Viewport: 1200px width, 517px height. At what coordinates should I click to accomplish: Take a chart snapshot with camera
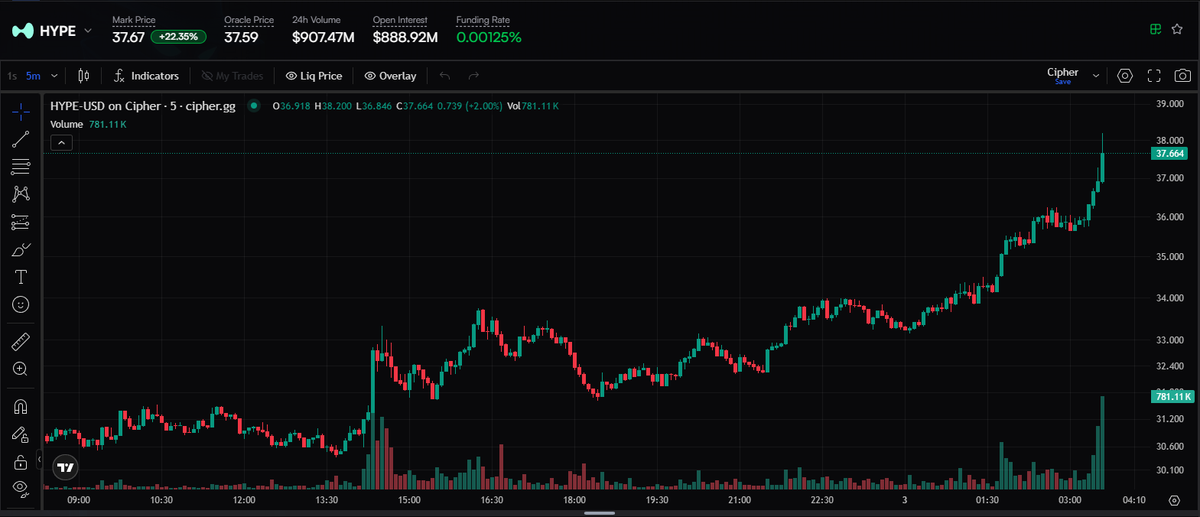1182,76
